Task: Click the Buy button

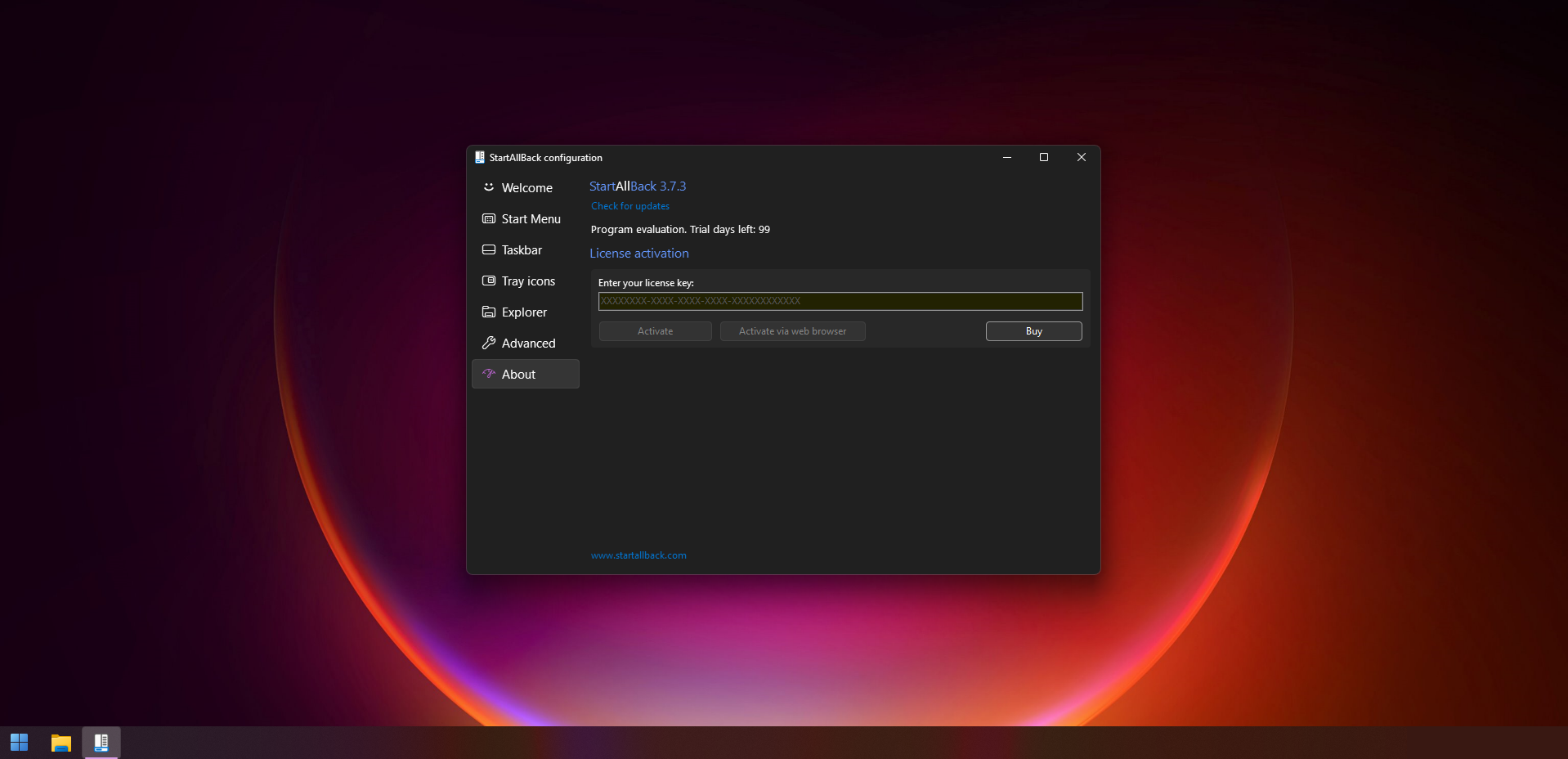Action: coord(1034,331)
